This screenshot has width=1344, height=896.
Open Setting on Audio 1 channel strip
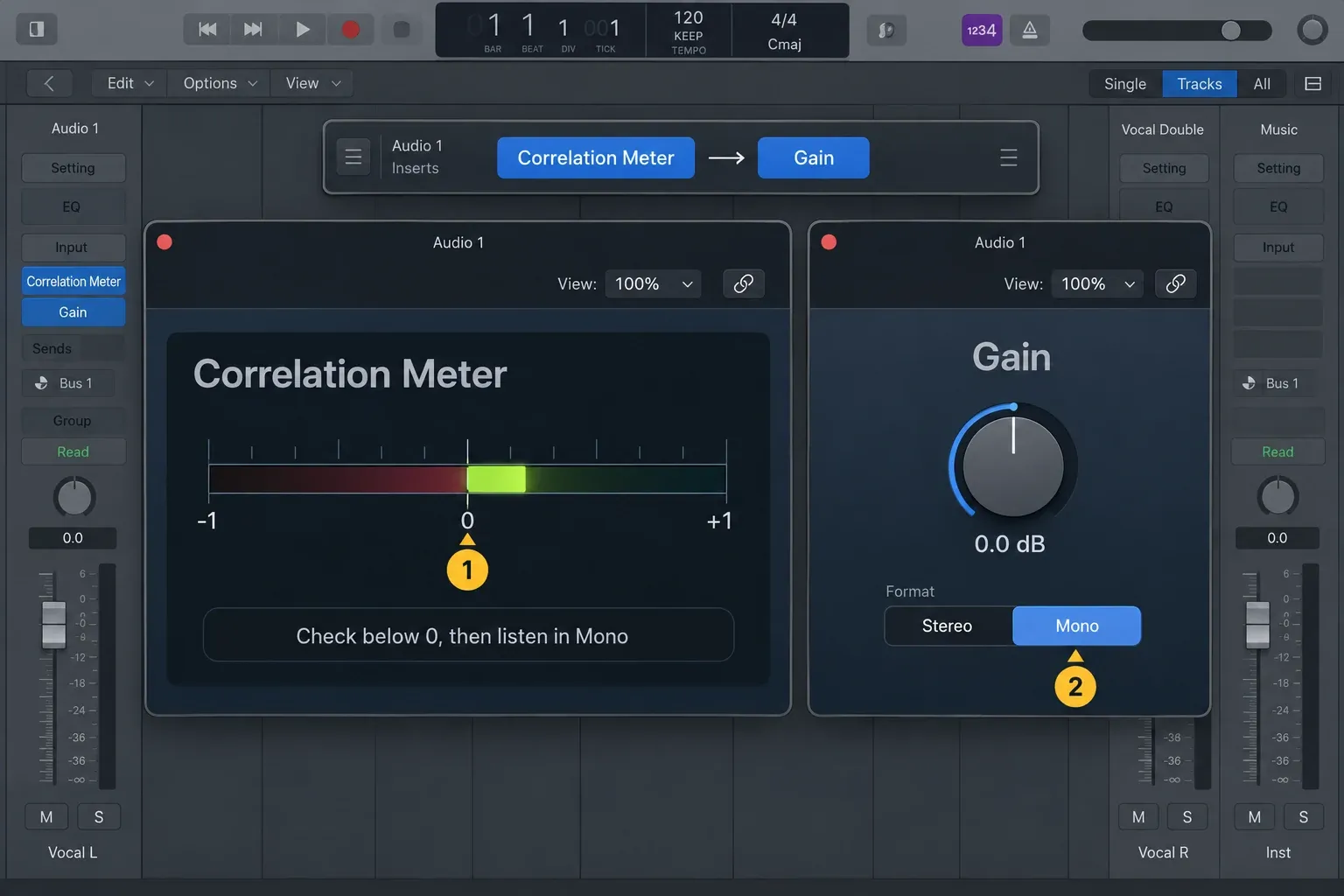coord(73,168)
